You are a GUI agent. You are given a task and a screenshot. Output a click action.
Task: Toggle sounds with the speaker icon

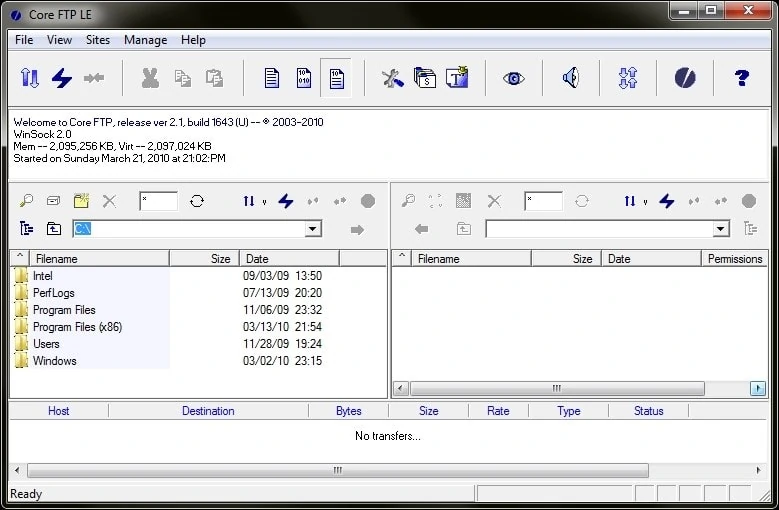571,77
